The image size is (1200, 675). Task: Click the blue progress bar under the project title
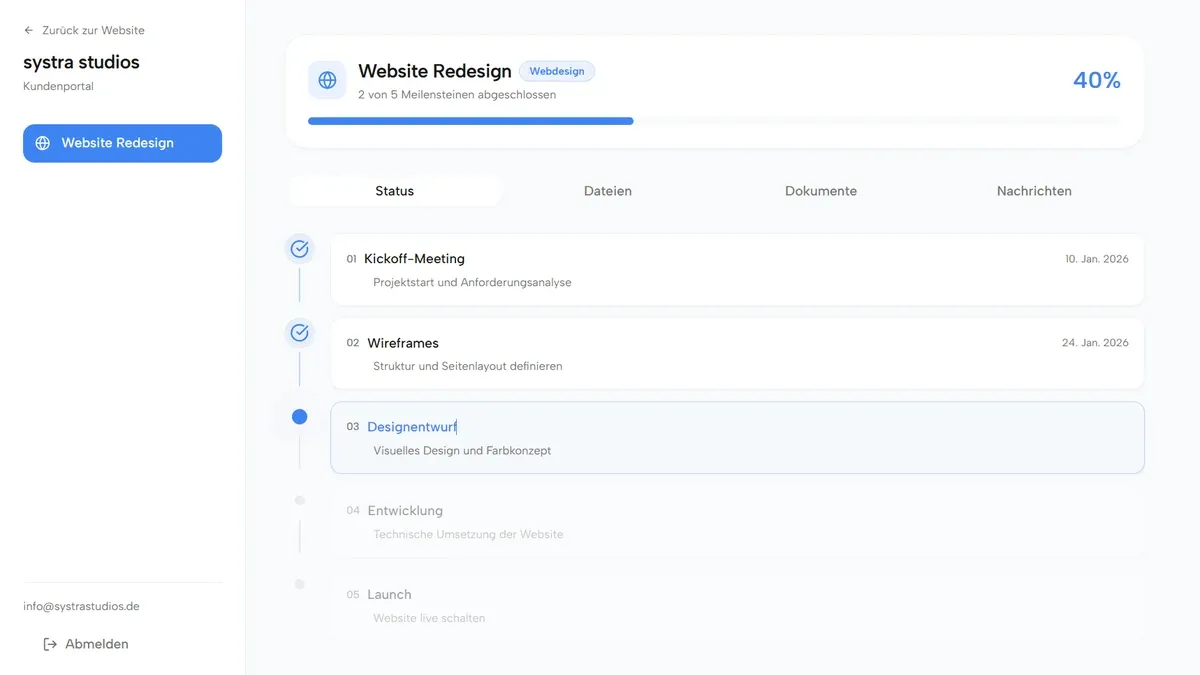470,120
